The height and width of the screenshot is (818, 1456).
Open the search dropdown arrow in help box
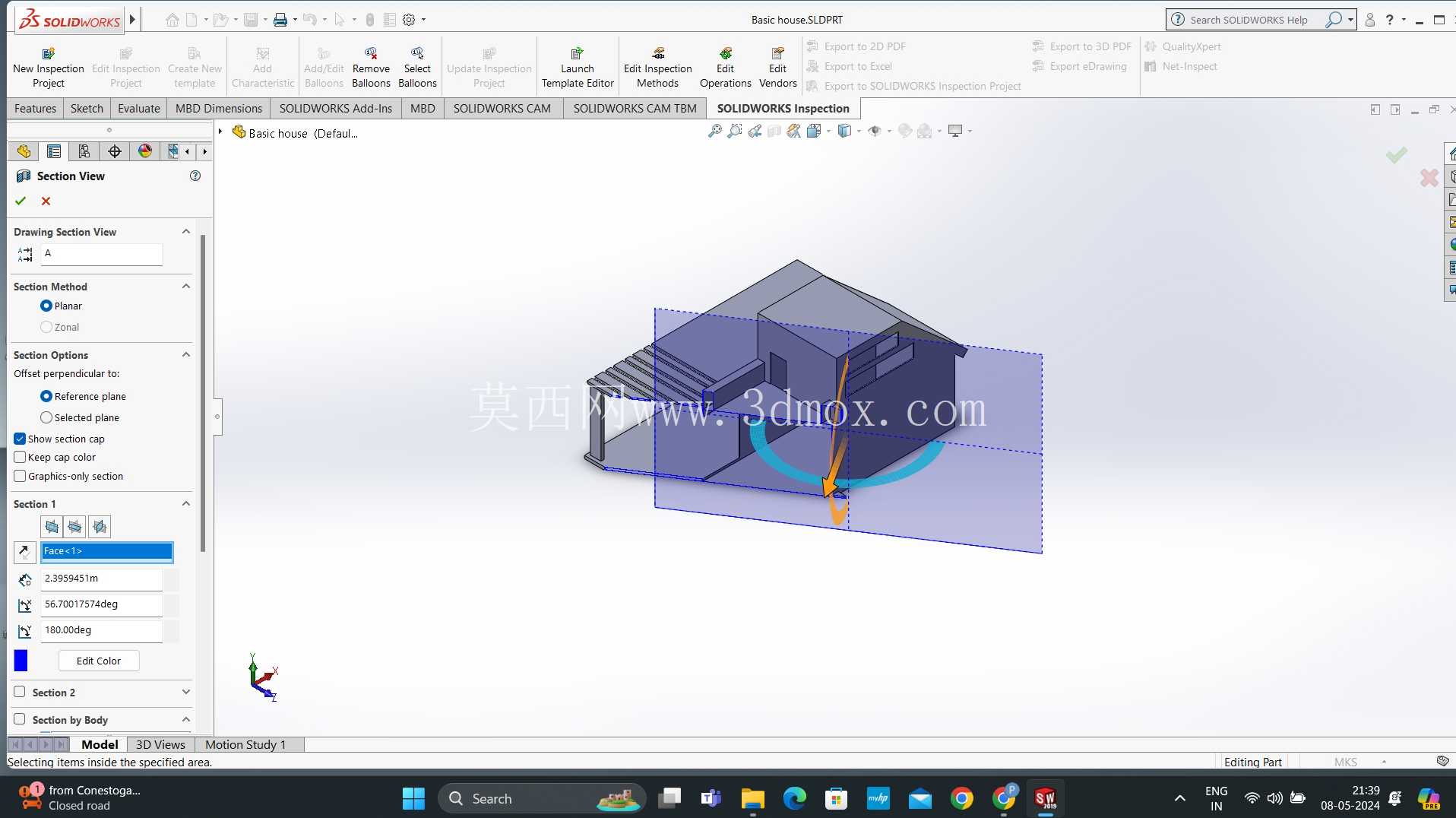click(x=1350, y=20)
